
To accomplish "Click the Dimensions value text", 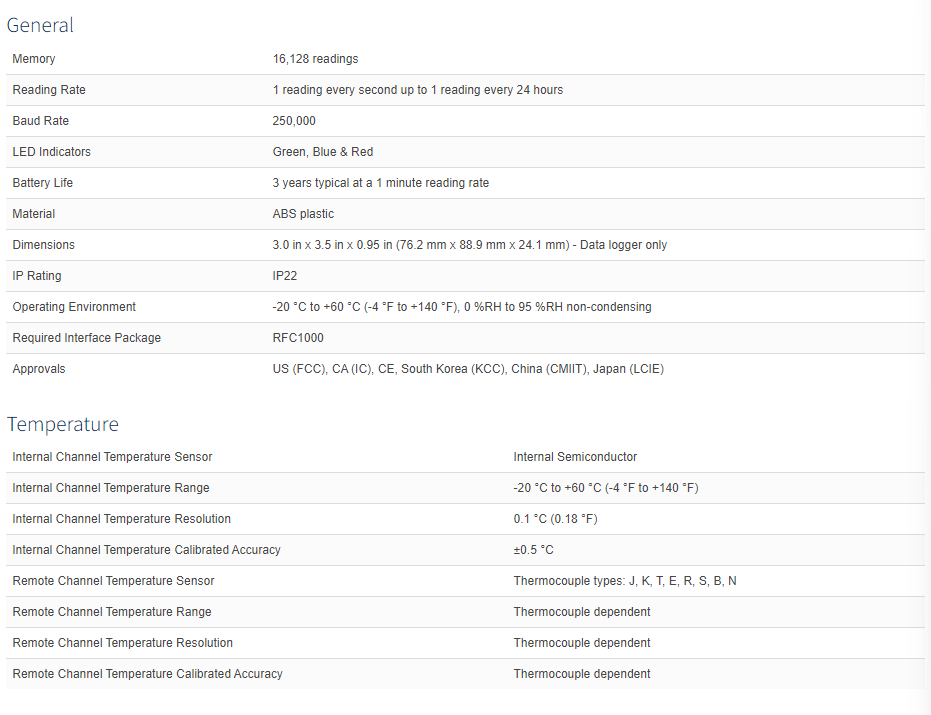I will click(470, 245).
